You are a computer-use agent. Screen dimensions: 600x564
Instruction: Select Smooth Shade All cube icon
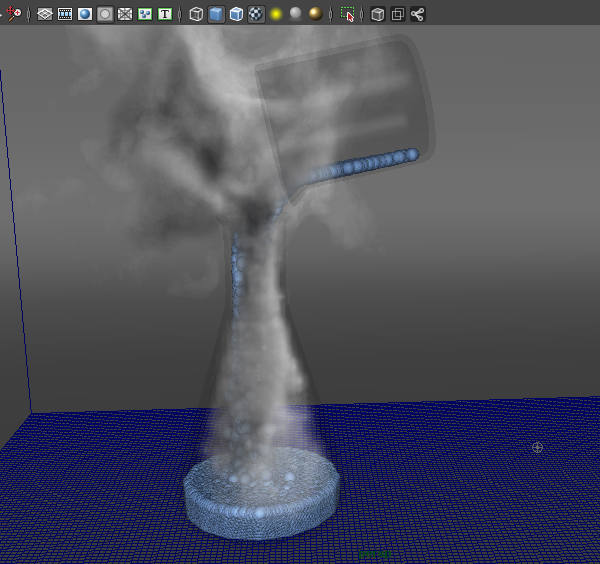coord(216,15)
